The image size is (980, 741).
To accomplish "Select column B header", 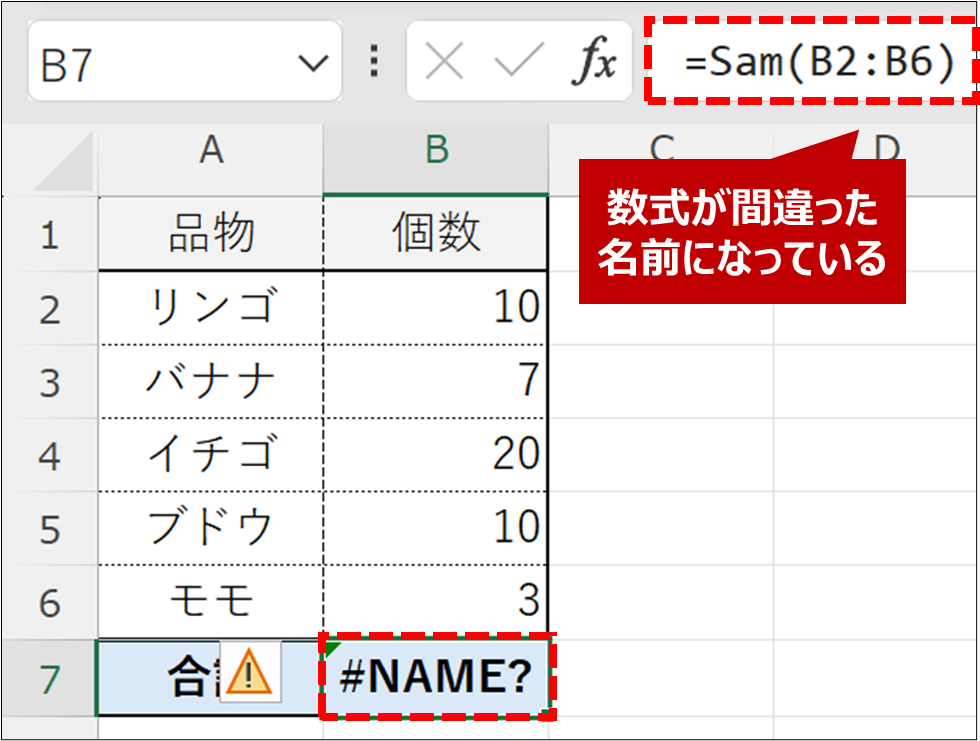I will (435, 150).
